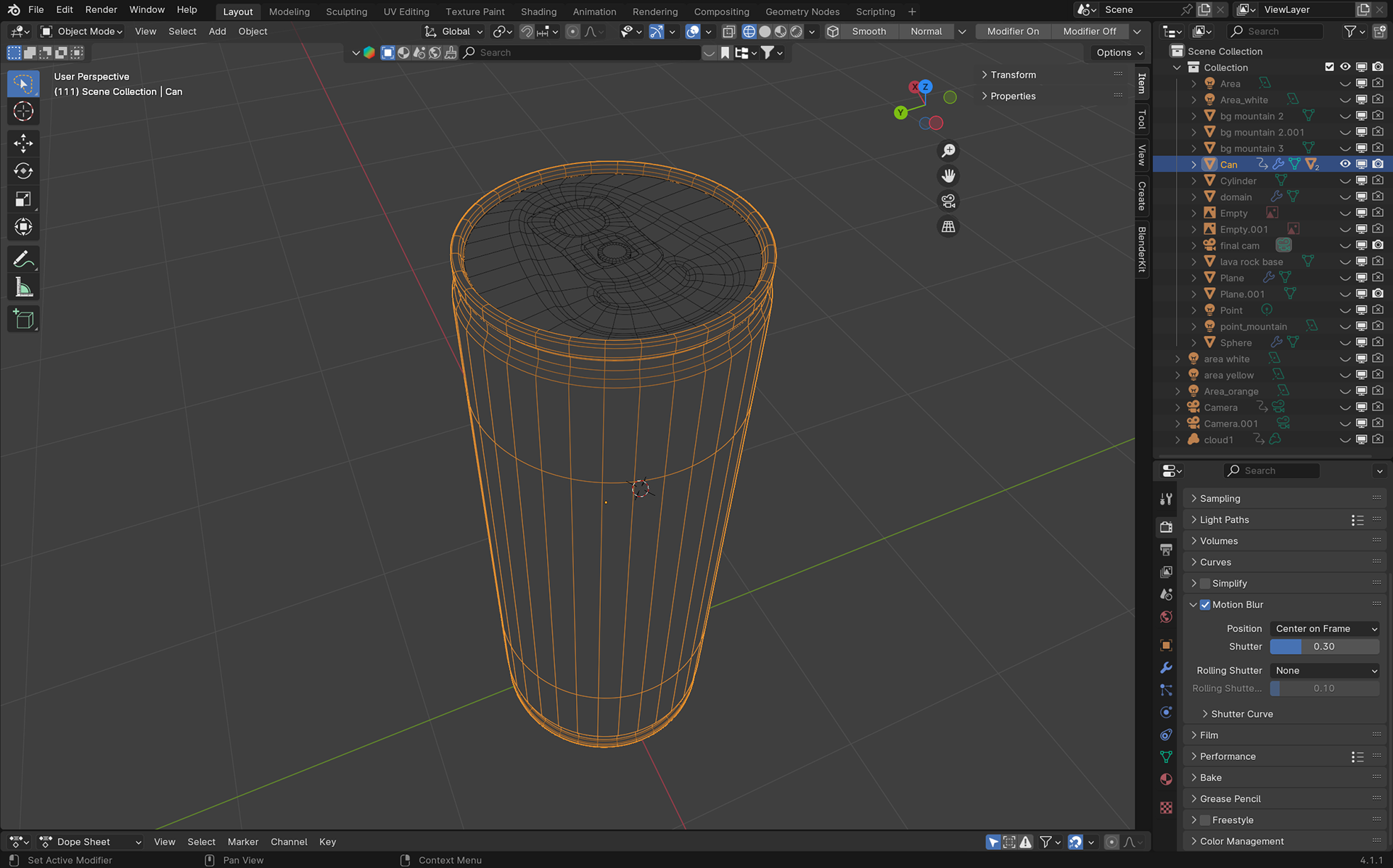Toggle Collection eye visibility in outliner
Screen dimensions: 1393x868
(1345, 67)
